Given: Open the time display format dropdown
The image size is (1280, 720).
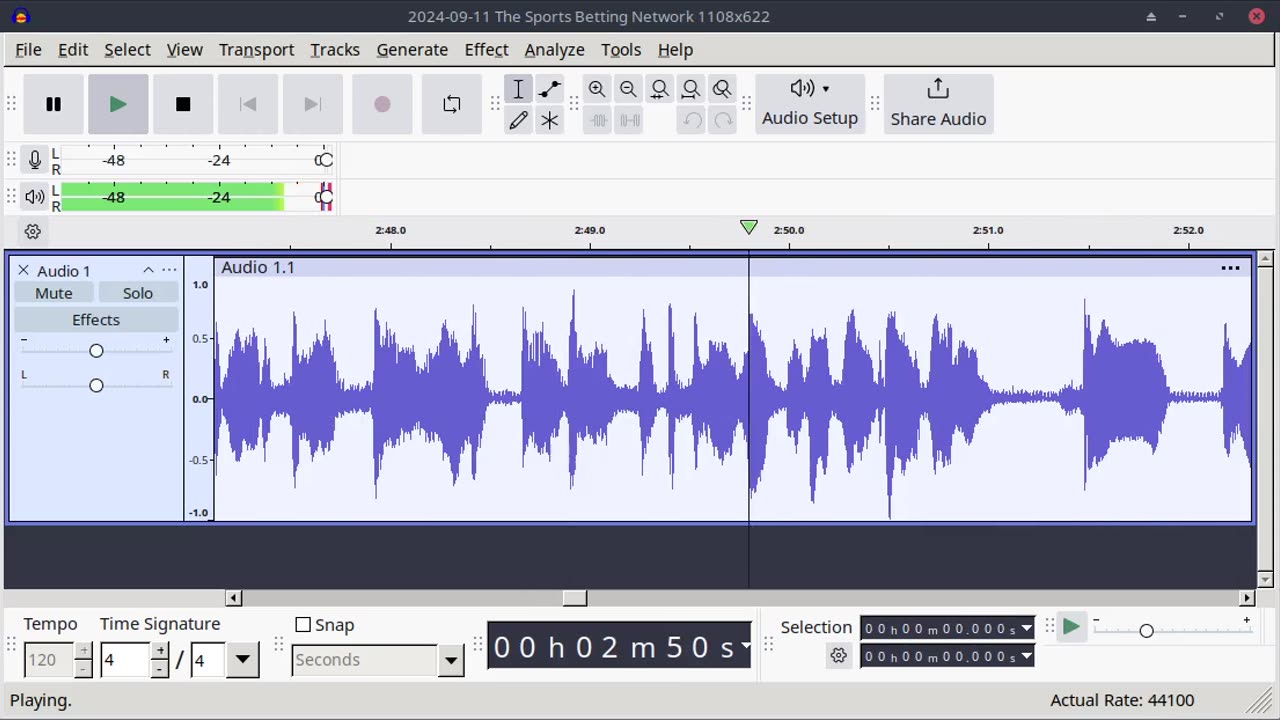Looking at the screenshot, I should [745, 647].
